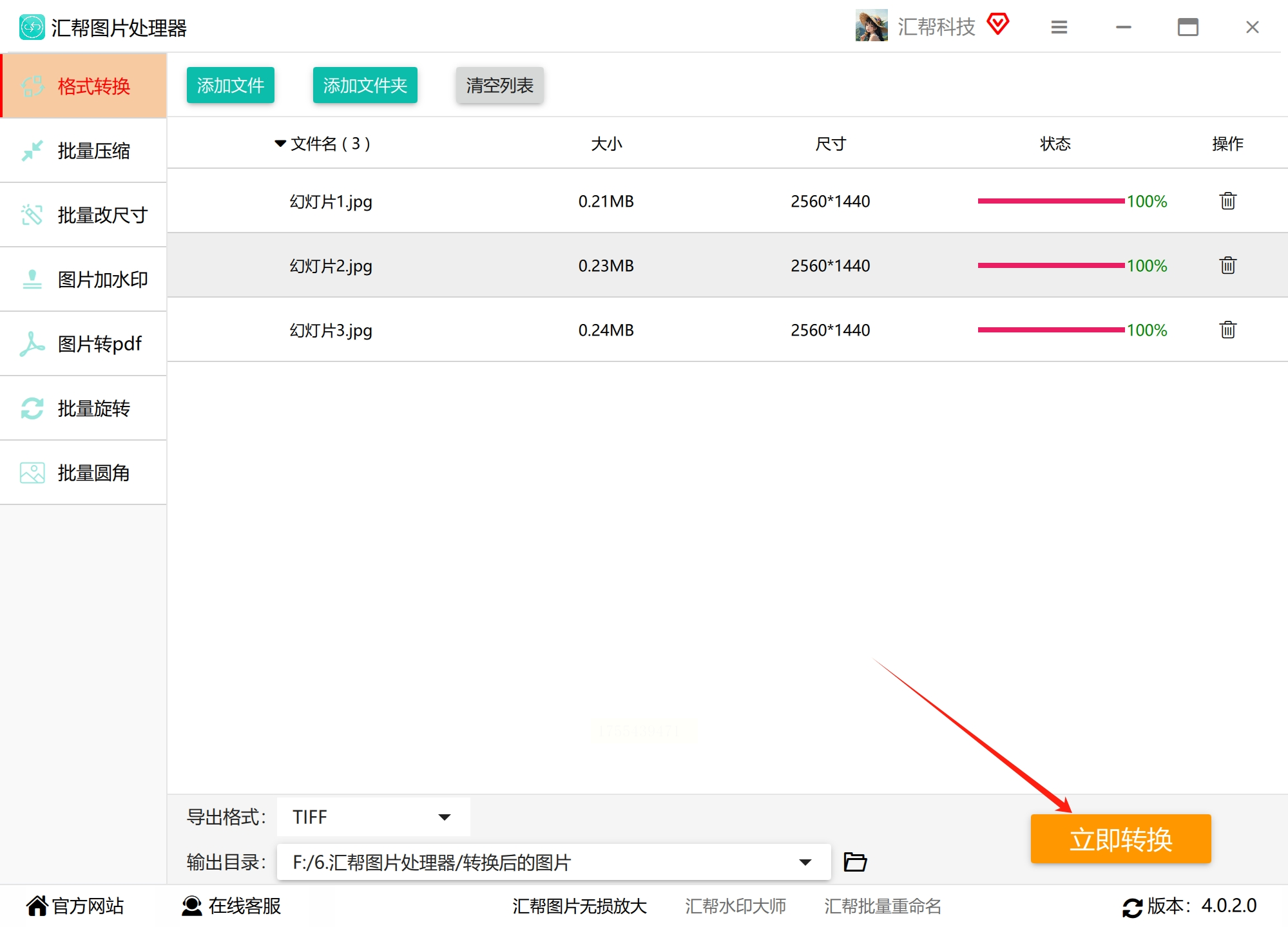Open the output folder browse icon

coord(855,861)
